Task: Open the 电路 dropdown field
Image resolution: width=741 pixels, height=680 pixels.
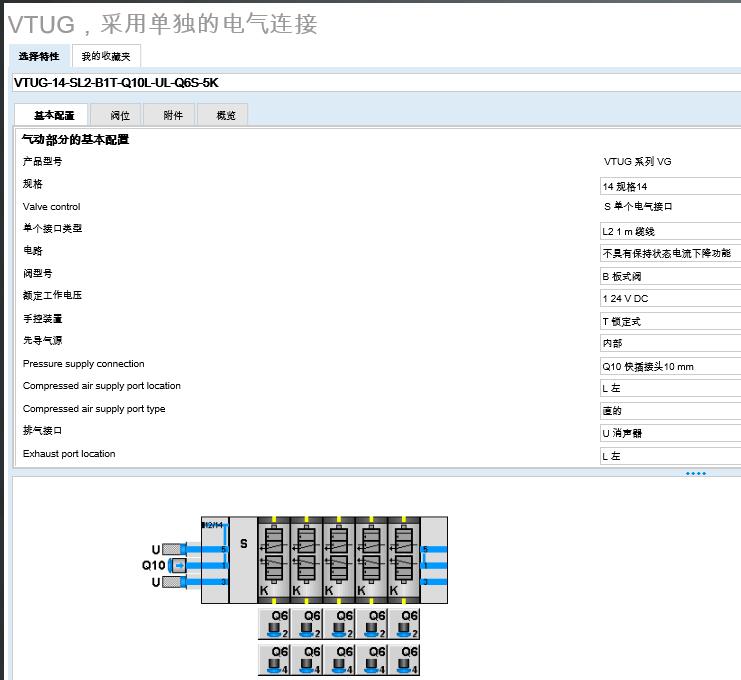Action: (670, 253)
